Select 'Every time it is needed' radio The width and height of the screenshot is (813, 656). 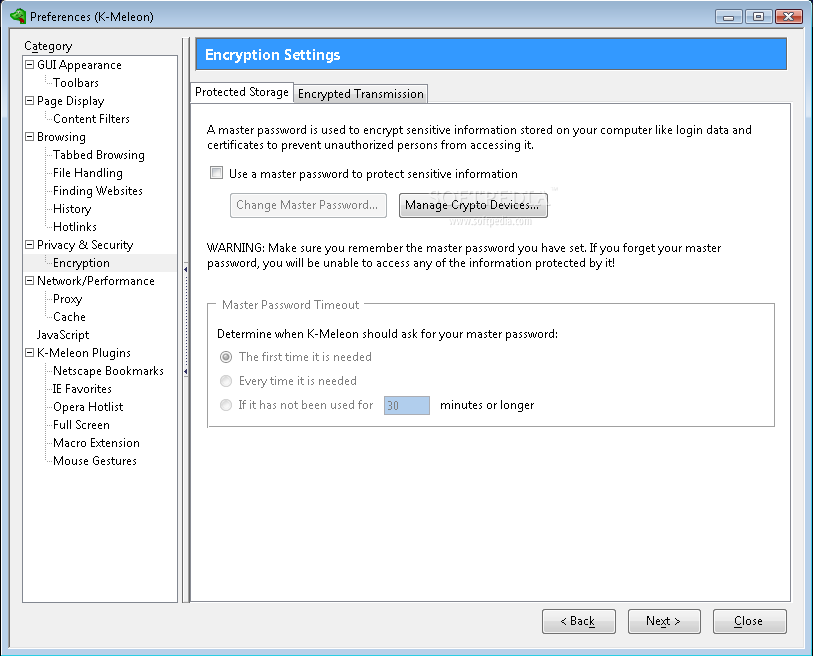click(x=226, y=381)
